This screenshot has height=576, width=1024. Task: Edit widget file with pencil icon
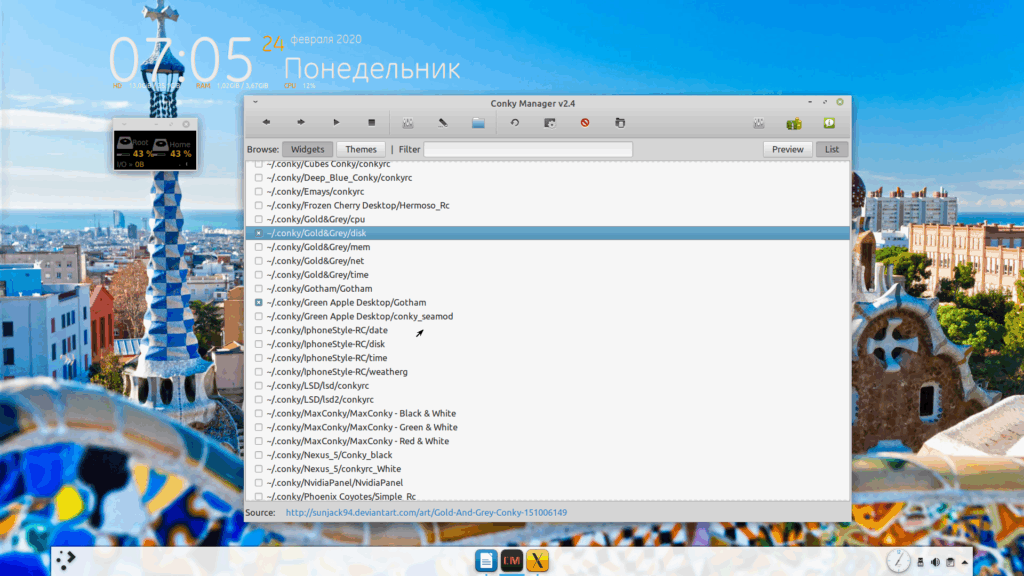[443, 123]
